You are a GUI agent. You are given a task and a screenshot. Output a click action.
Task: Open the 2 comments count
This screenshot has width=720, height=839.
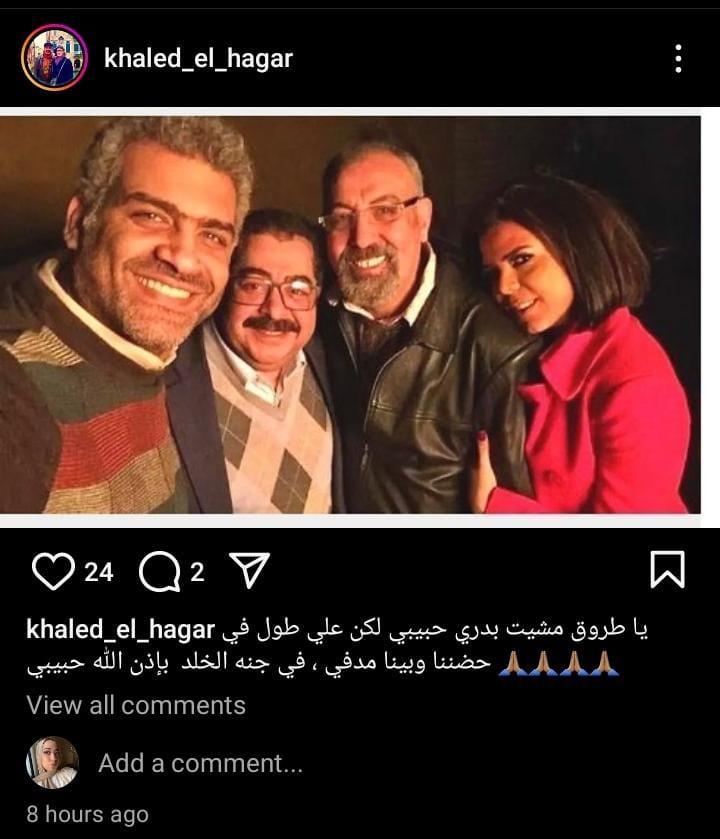[x=197, y=572]
